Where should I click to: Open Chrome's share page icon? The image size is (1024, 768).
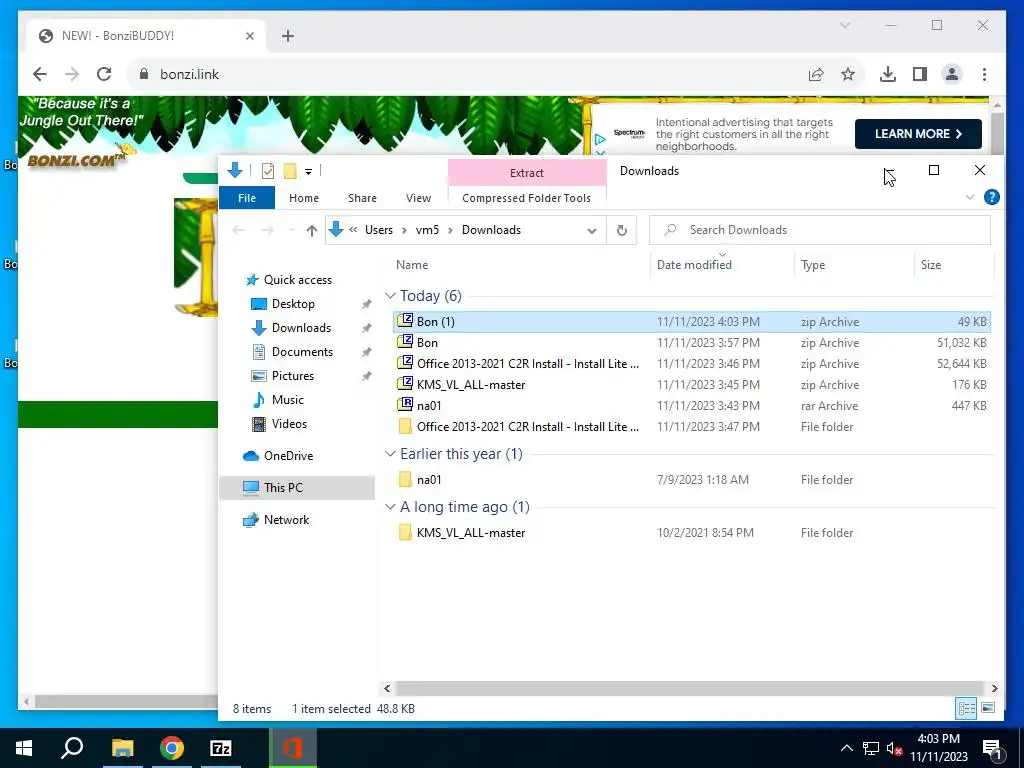[x=816, y=74]
